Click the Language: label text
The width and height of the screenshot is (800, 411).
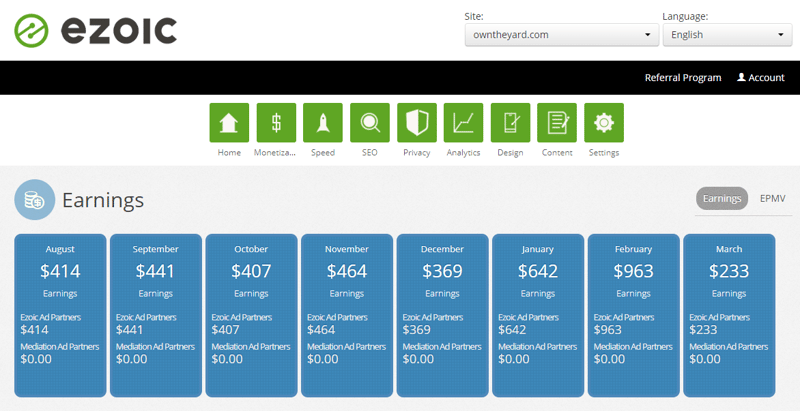685,16
